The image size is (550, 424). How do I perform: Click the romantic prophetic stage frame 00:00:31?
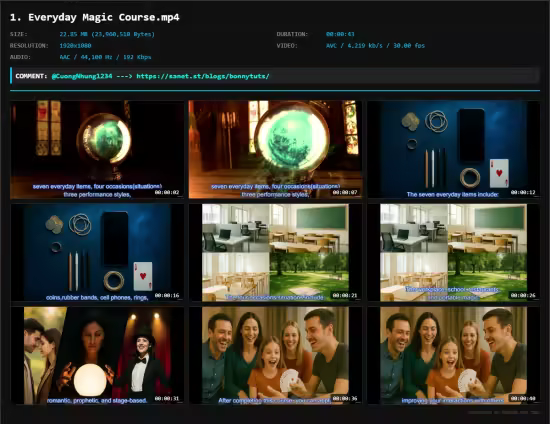pyautogui.click(x=97, y=356)
